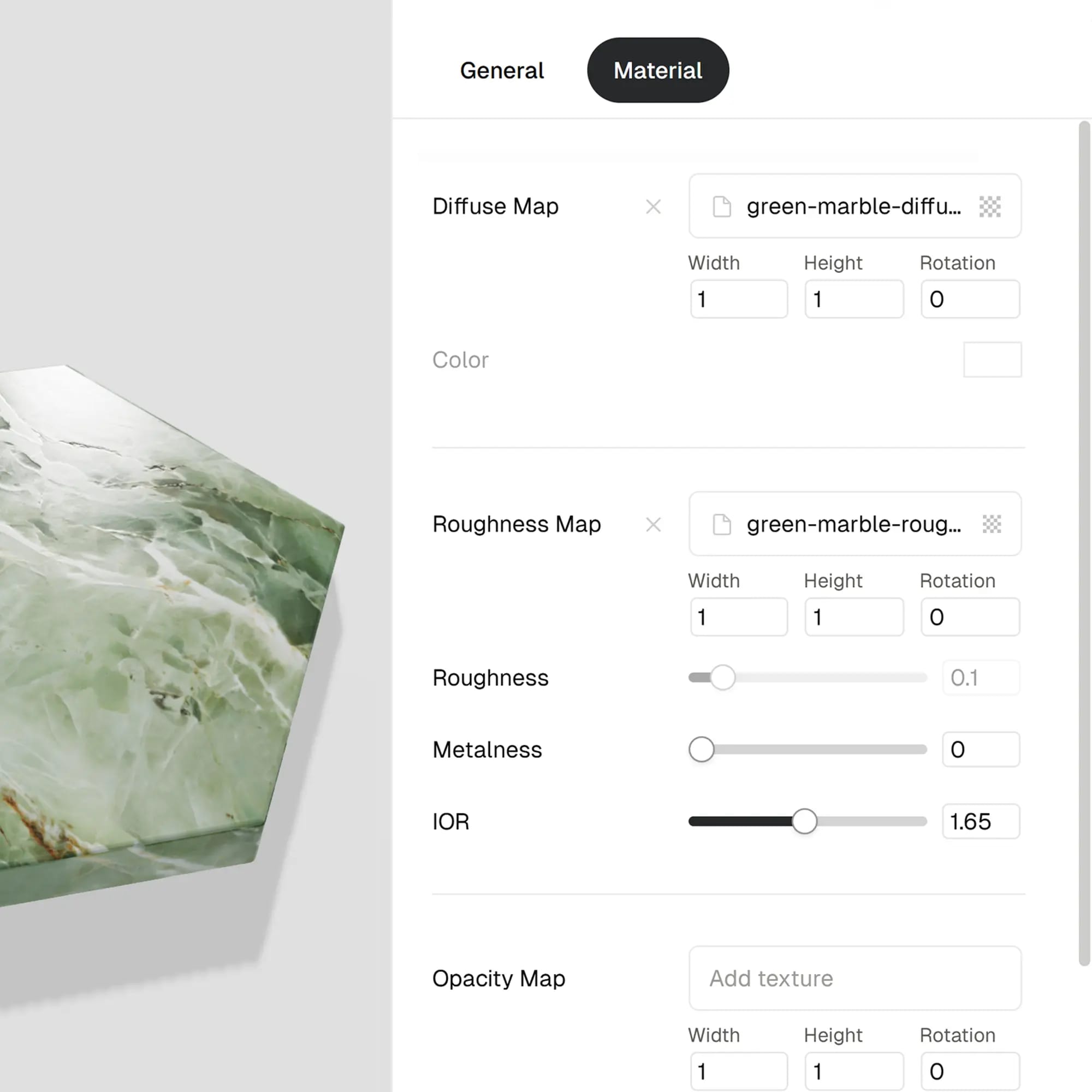The image size is (1092, 1092).
Task: Edit the Diffuse Map Rotation field
Action: point(969,299)
